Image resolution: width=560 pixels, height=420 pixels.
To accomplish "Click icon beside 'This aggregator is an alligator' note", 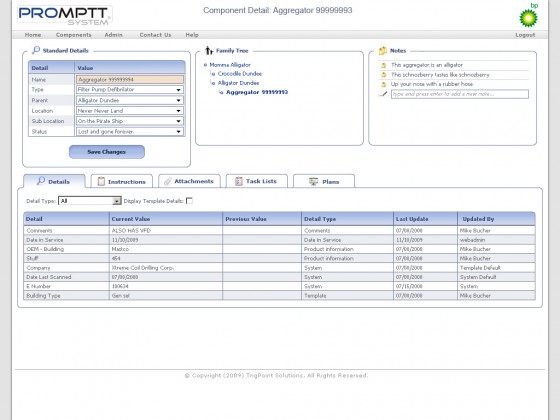I will 384,65.
